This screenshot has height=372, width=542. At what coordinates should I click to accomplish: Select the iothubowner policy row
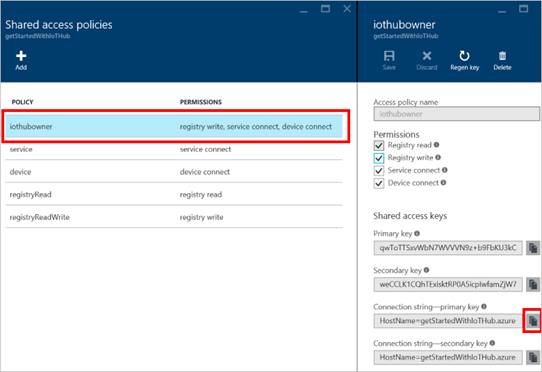(x=174, y=127)
